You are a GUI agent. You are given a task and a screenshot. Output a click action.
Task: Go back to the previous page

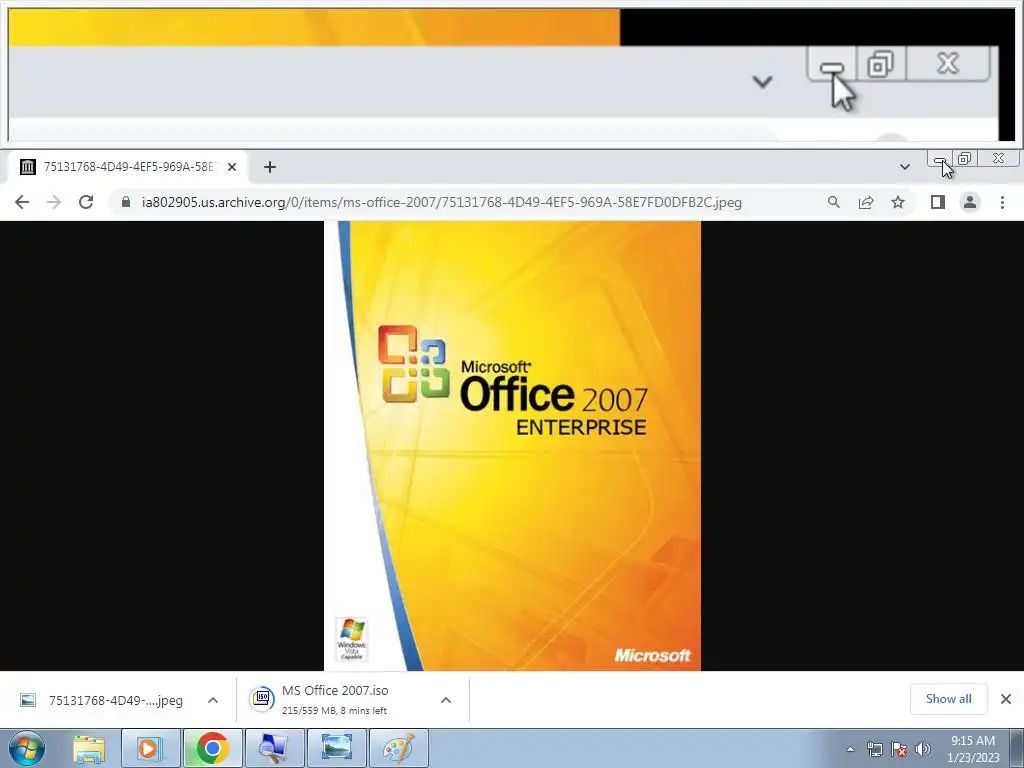(22, 202)
